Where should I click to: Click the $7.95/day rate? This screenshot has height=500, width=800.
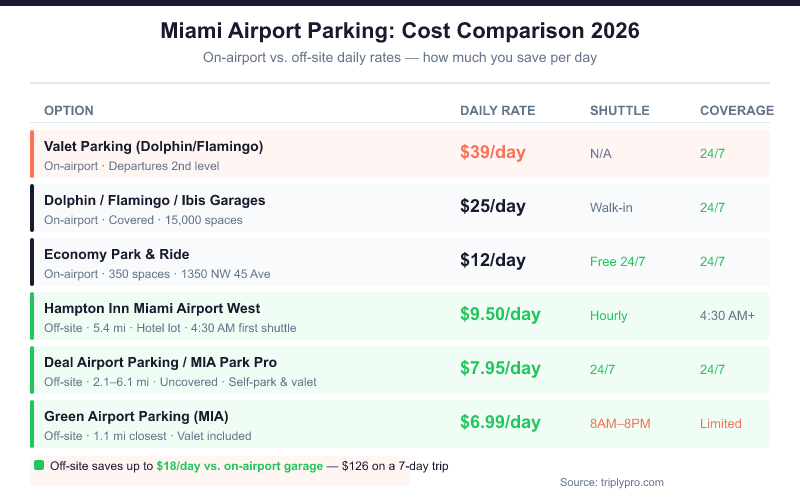pos(500,369)
